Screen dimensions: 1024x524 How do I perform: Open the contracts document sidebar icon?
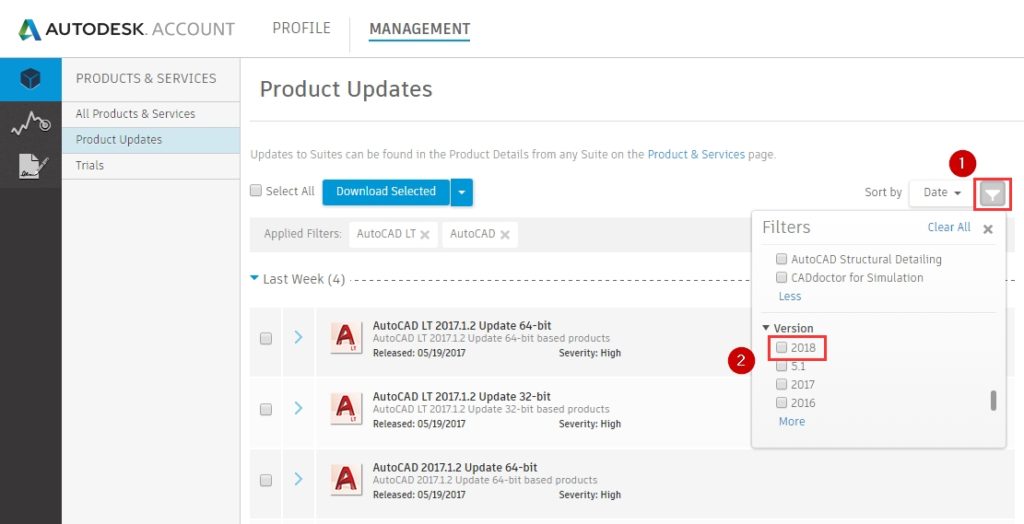(x=30, y=167)
